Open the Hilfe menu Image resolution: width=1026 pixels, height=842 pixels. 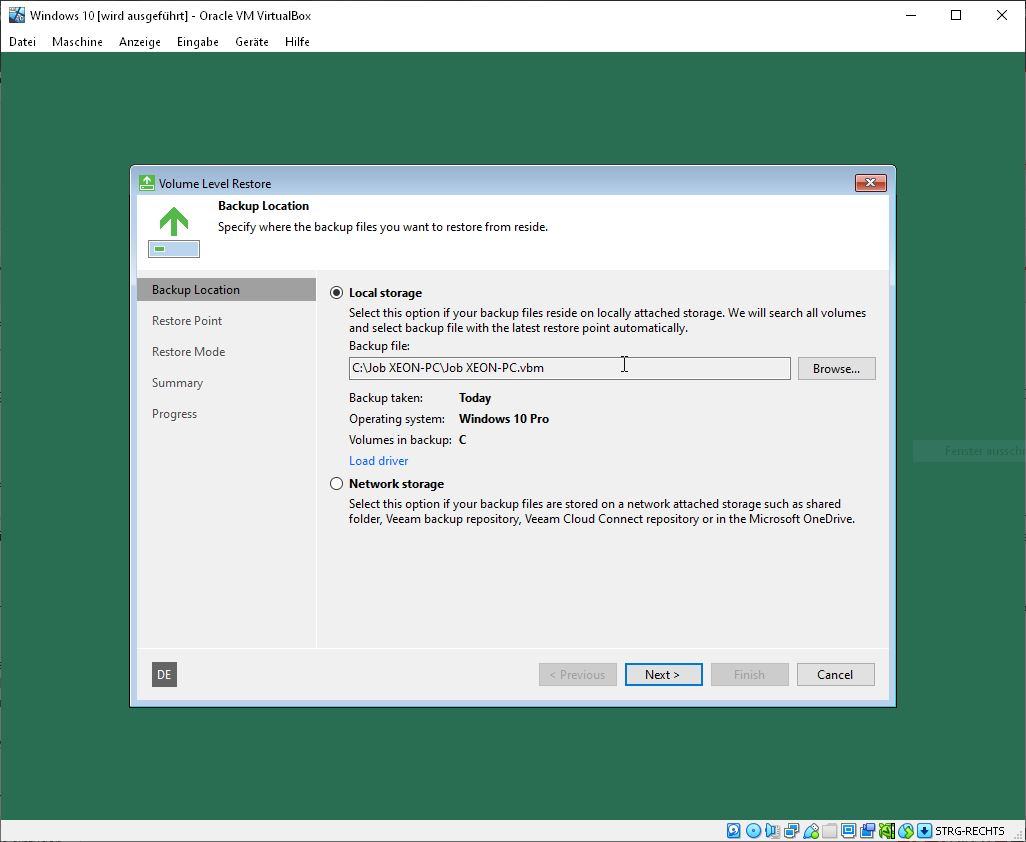297,42
